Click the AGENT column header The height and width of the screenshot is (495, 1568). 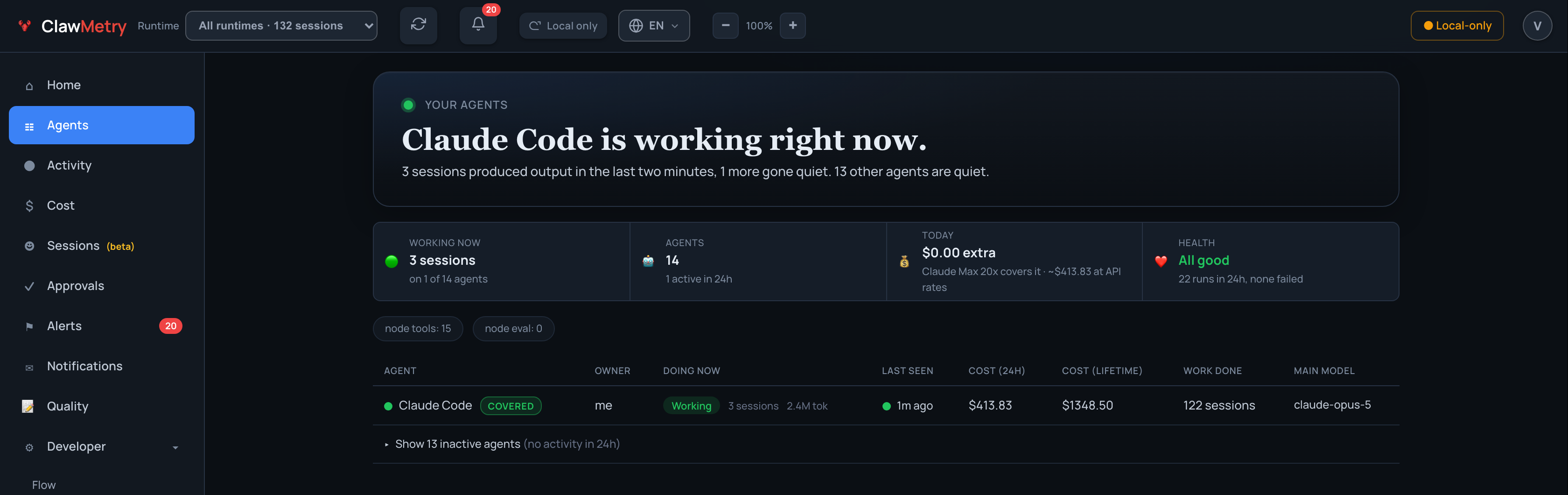click(400, 371)
